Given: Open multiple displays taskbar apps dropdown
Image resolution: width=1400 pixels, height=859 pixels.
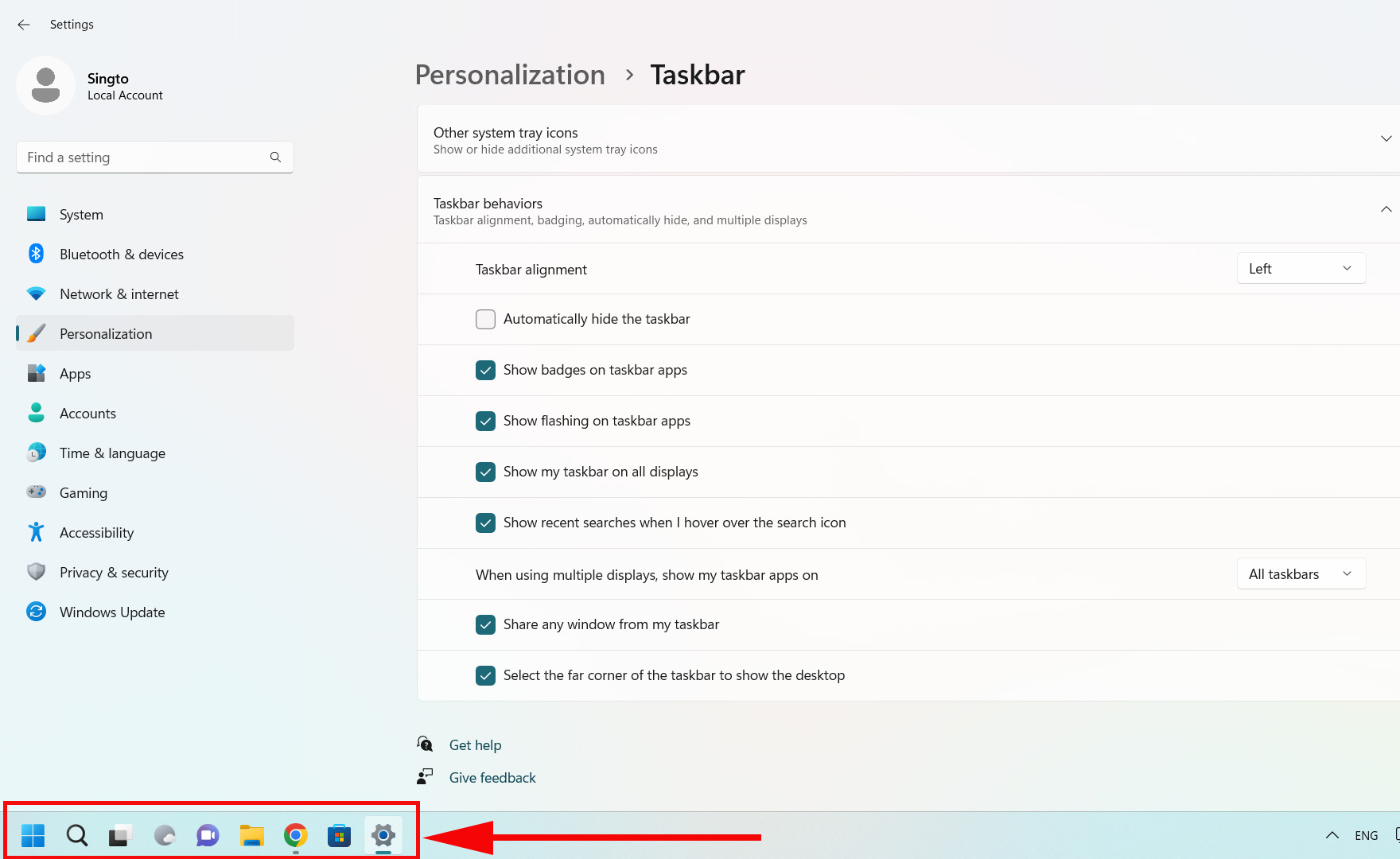Looking at the screenshot, I should pyautogui.click(x=1301, y=574).
